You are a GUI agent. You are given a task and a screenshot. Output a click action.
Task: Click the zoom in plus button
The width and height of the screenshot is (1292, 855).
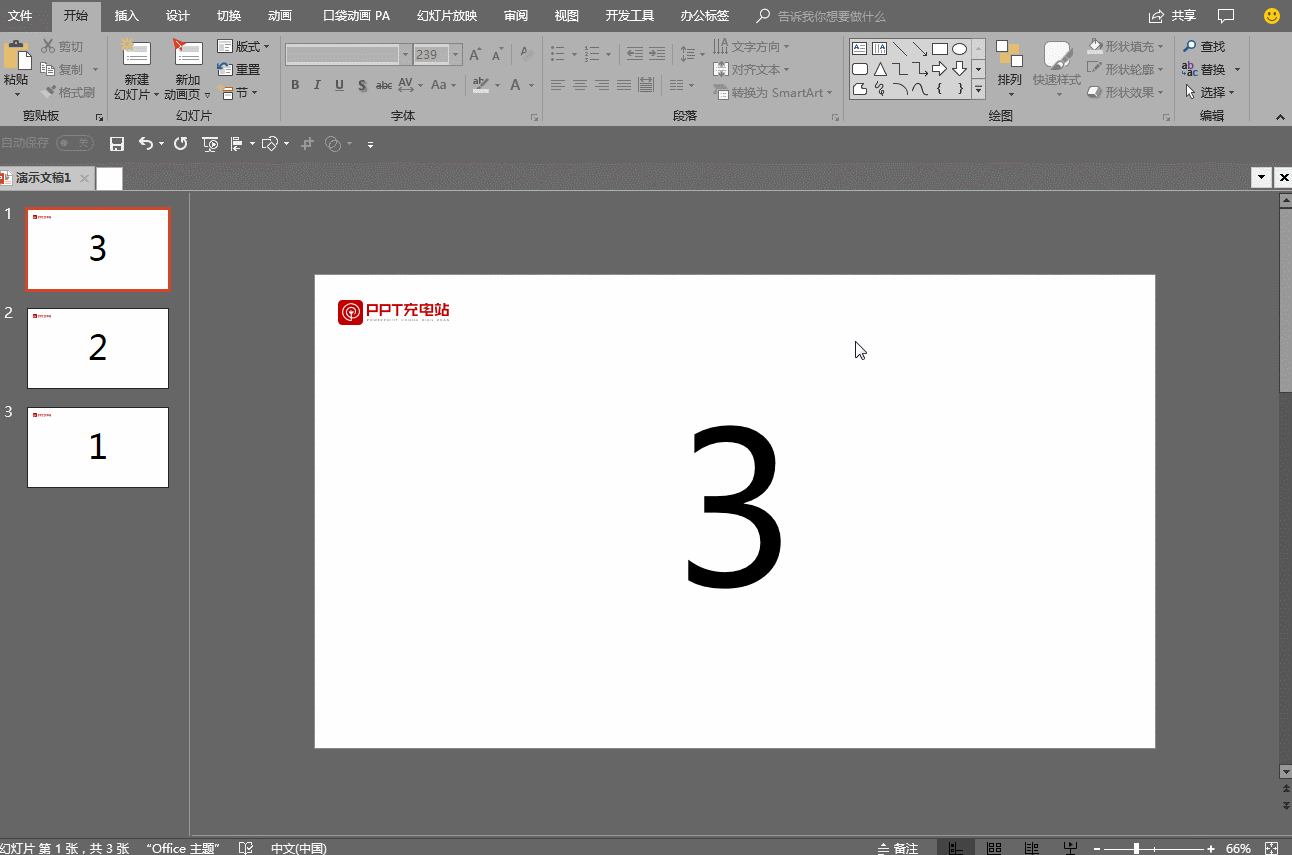[x=1211, y=848]
